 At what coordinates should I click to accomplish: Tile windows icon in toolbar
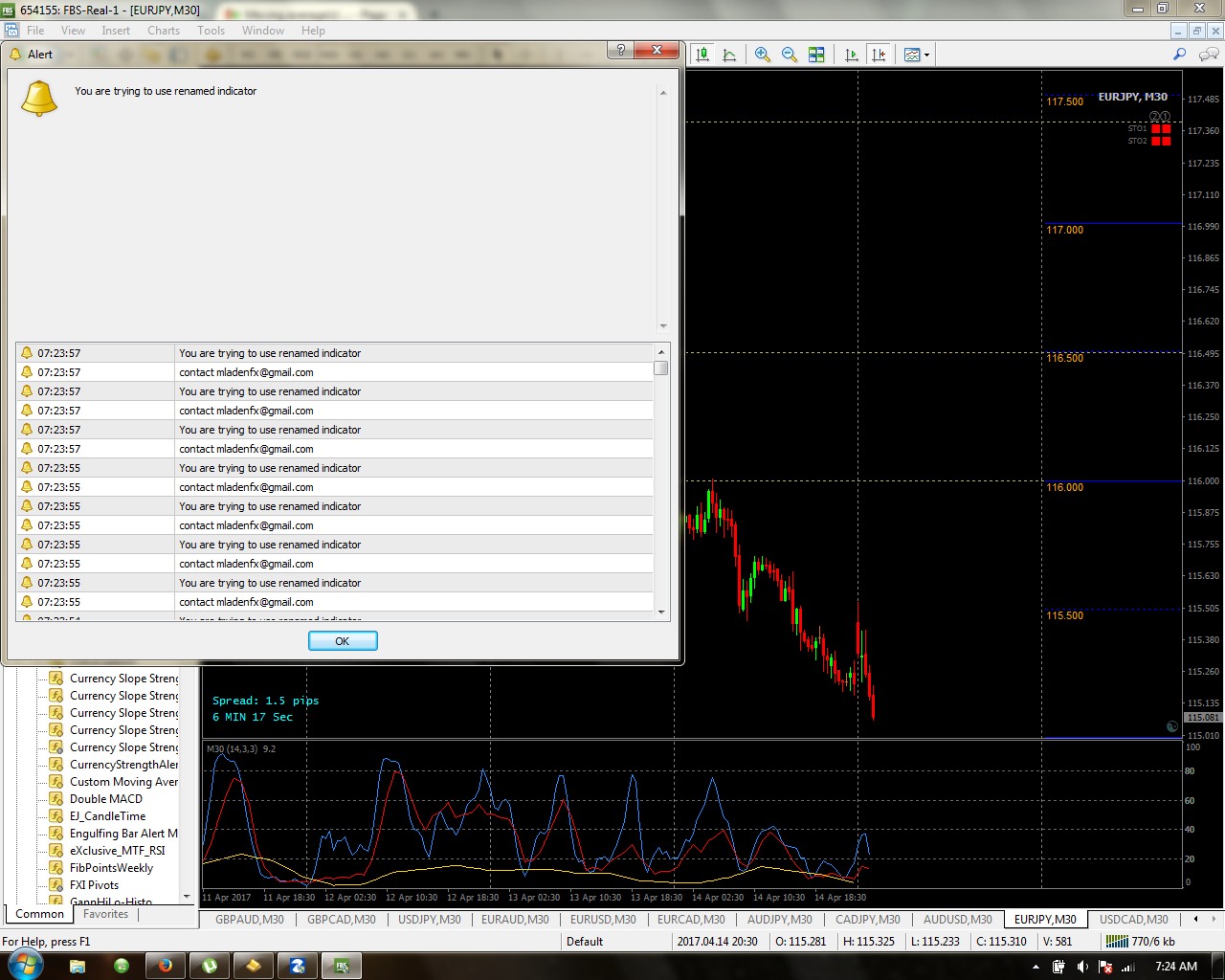[x=816, y=55]
